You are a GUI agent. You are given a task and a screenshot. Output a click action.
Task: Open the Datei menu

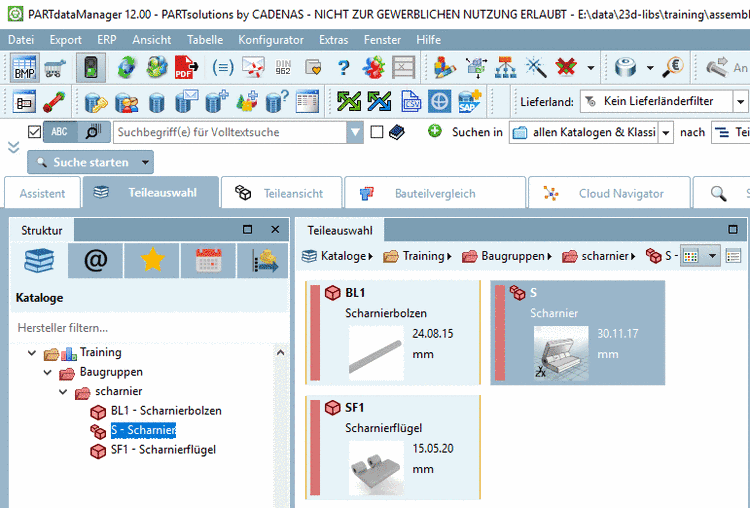coord(21,40)
